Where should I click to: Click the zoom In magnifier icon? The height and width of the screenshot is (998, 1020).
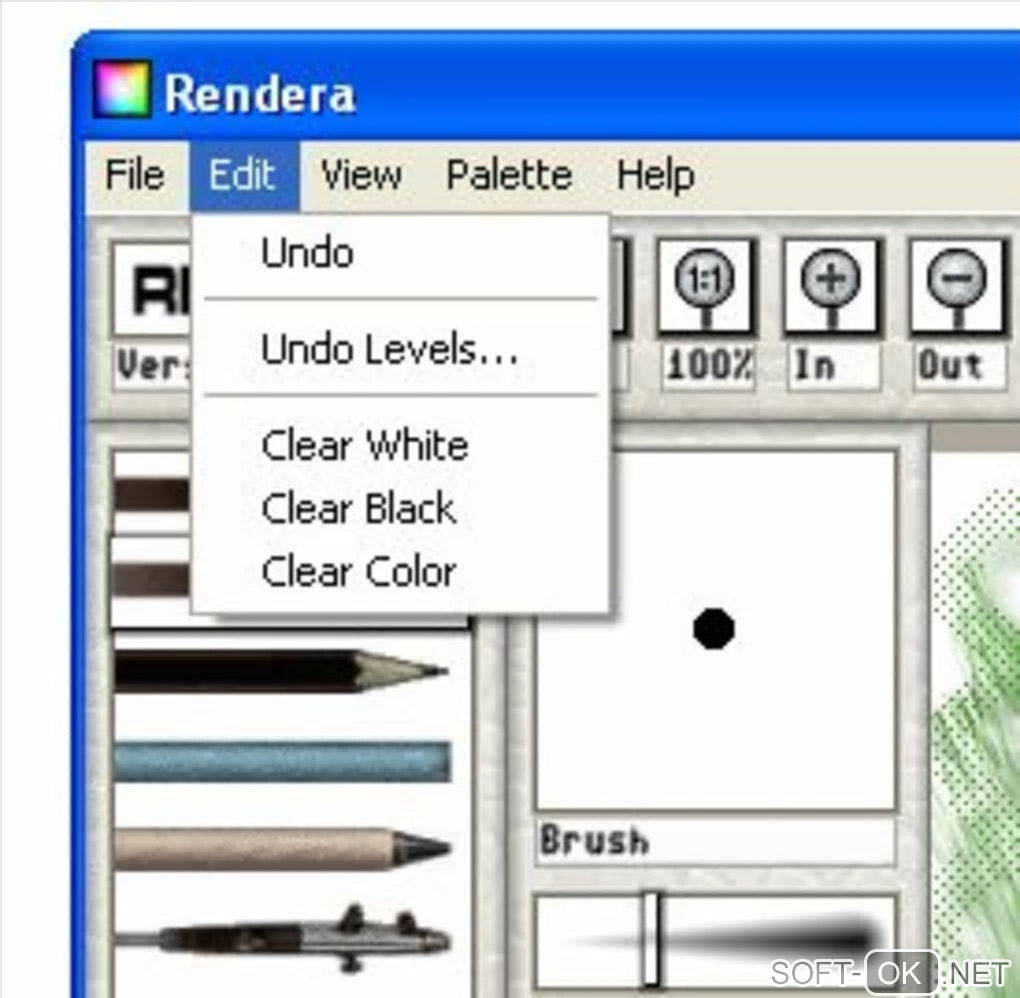pyautogui.click(x=831, y=288)
